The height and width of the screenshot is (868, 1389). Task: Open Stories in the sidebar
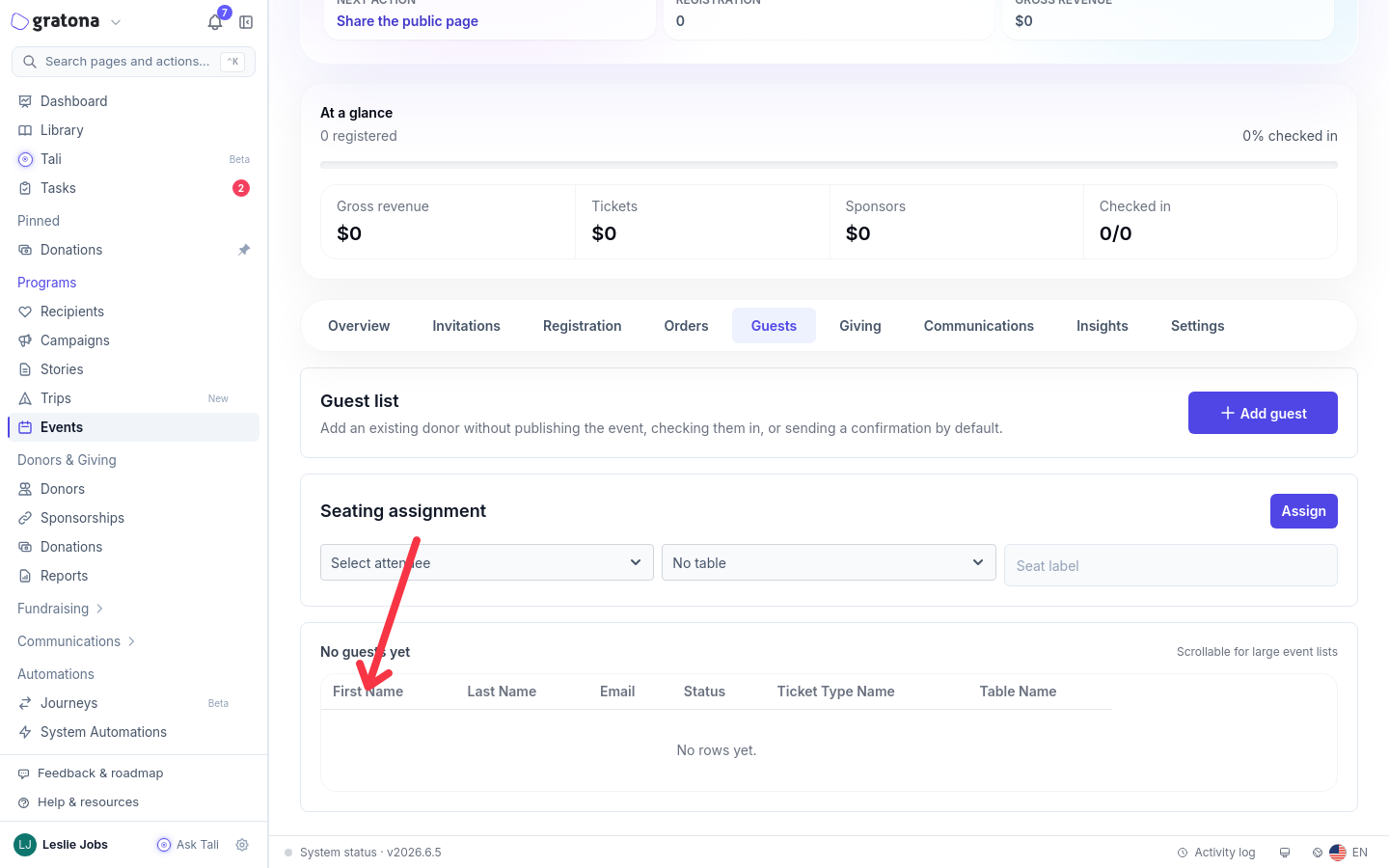click(x=133, y=369)
